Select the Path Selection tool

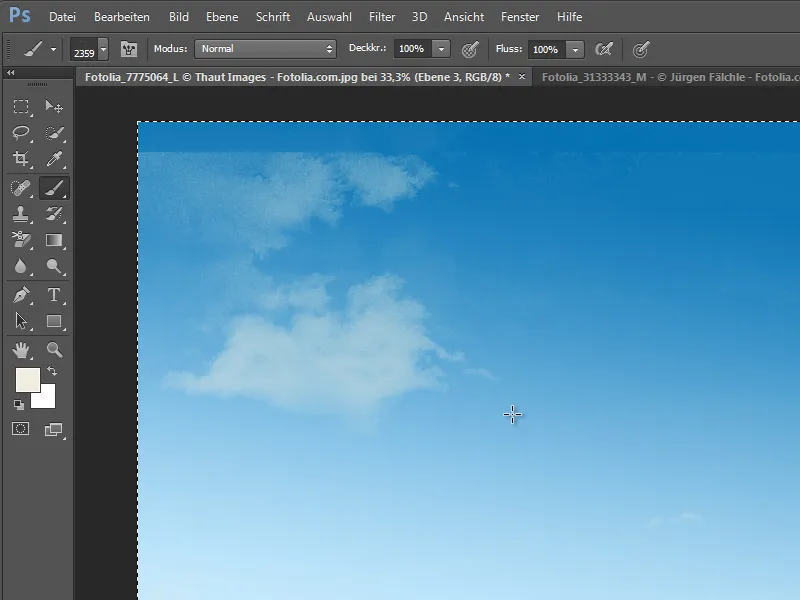coord(21,321)
